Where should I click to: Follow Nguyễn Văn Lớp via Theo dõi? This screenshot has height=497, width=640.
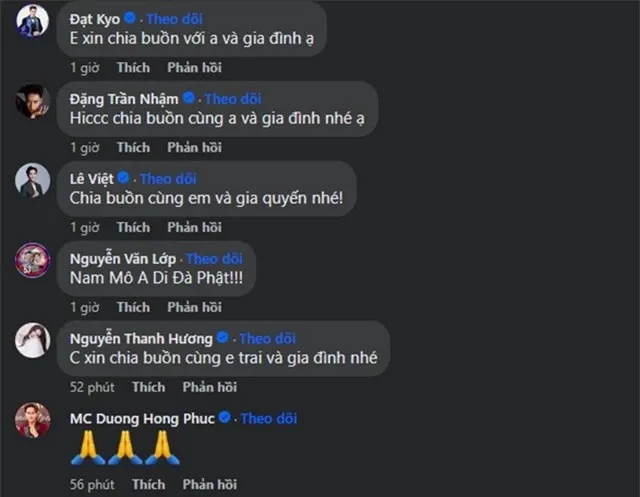[215, 259]
